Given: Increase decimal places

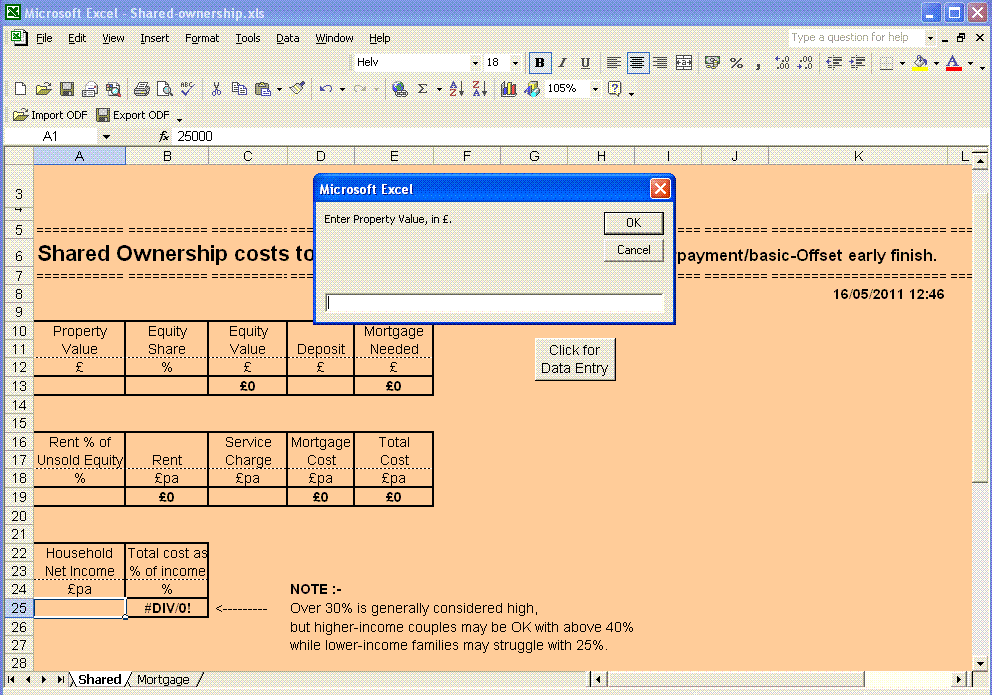Looking at the screenshot, I should point(782,63).
